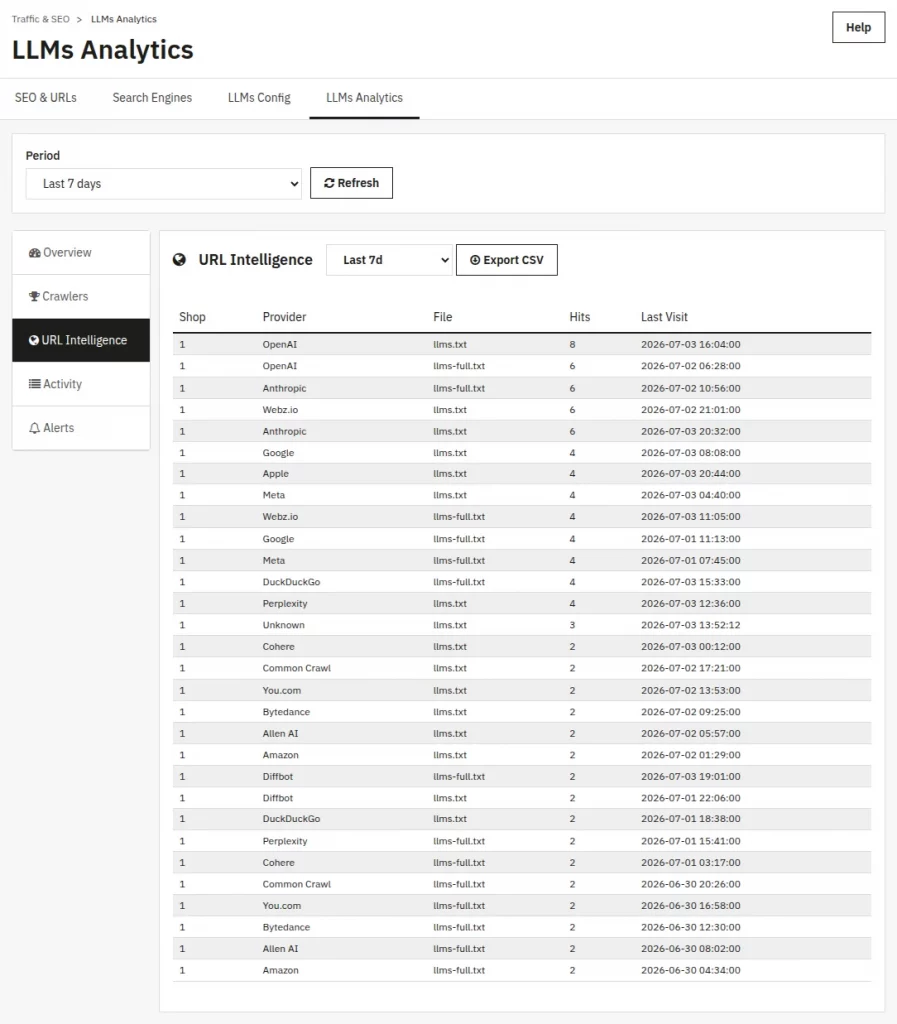The height and width of the screenshot is (1024, 897).
Task: Click timestamp 2026-06-30 16:58:00
Action: pos(691,906)
